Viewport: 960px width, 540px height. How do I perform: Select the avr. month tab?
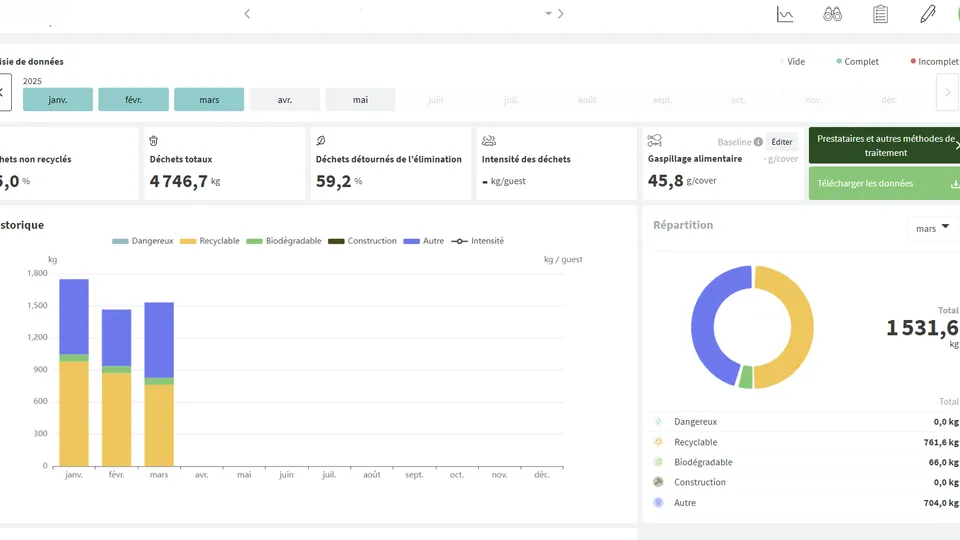point(285,99)
